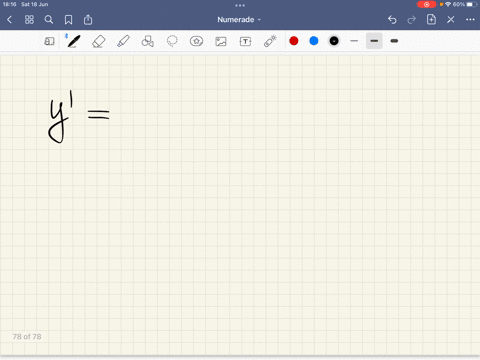Select the Image insert tool
This screenshot has width=480, height=360.
tap(221, 41)
